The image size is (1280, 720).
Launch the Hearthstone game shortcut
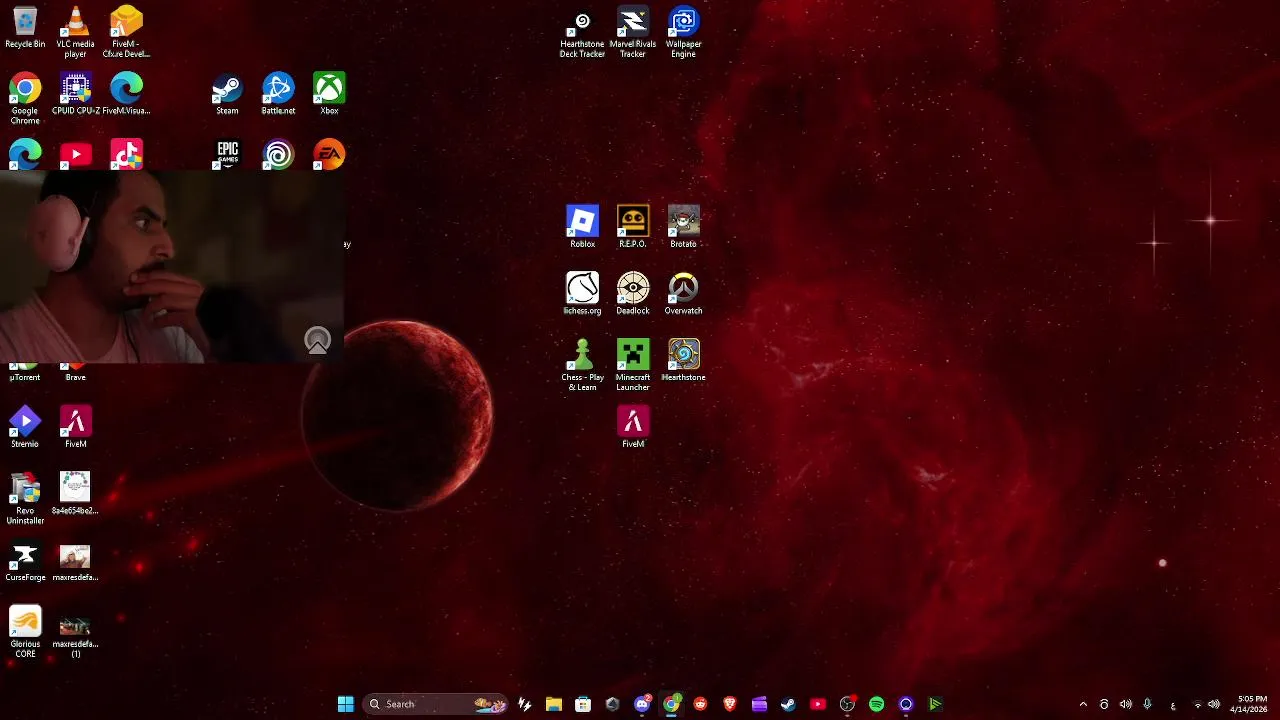(x=683, y=360)
